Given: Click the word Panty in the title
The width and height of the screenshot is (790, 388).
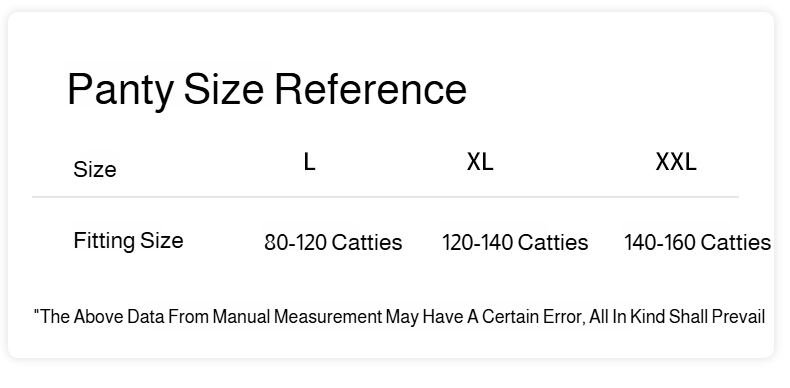Looking at the screenshot, I should [x=120, y=90].
